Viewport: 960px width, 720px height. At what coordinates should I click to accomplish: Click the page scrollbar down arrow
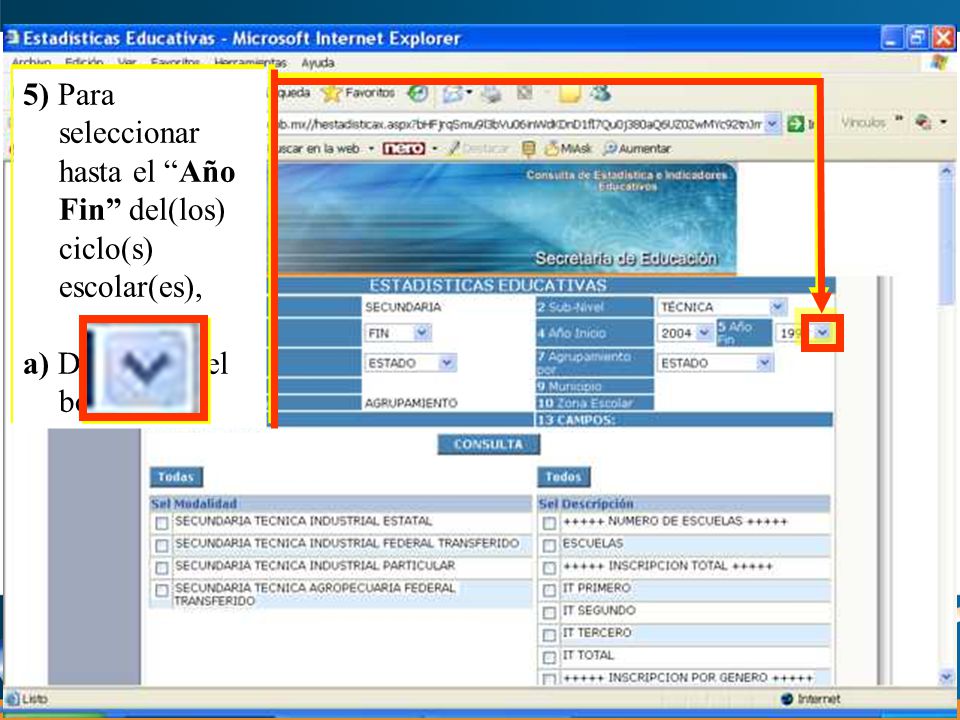pyautogui.click(x=945, y=677)
